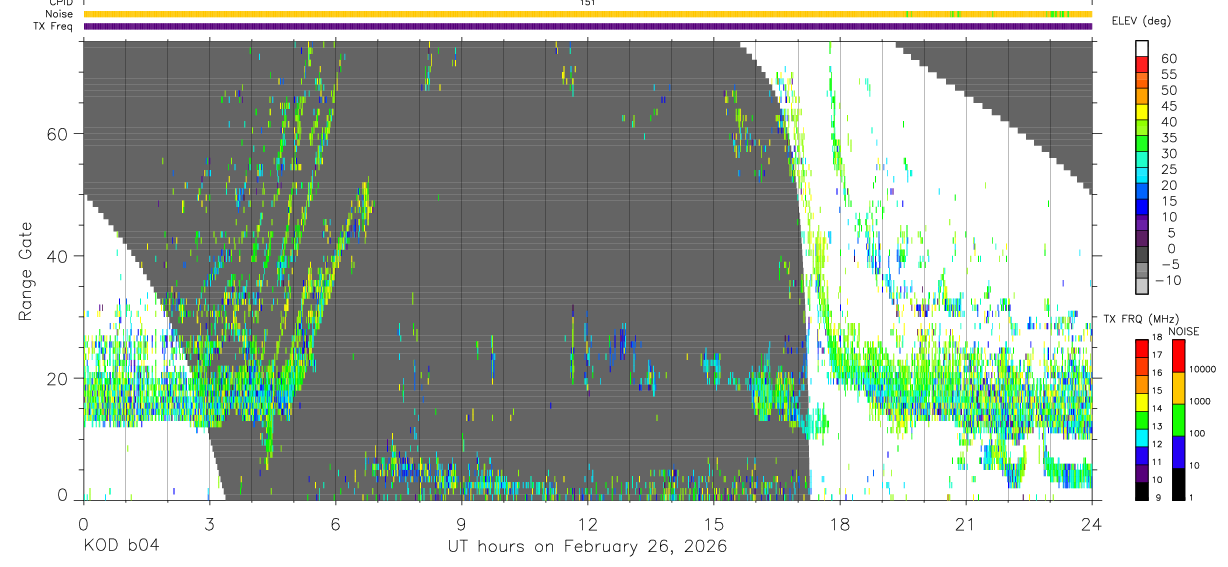Click the 'KOD b04' radar label

120,547
